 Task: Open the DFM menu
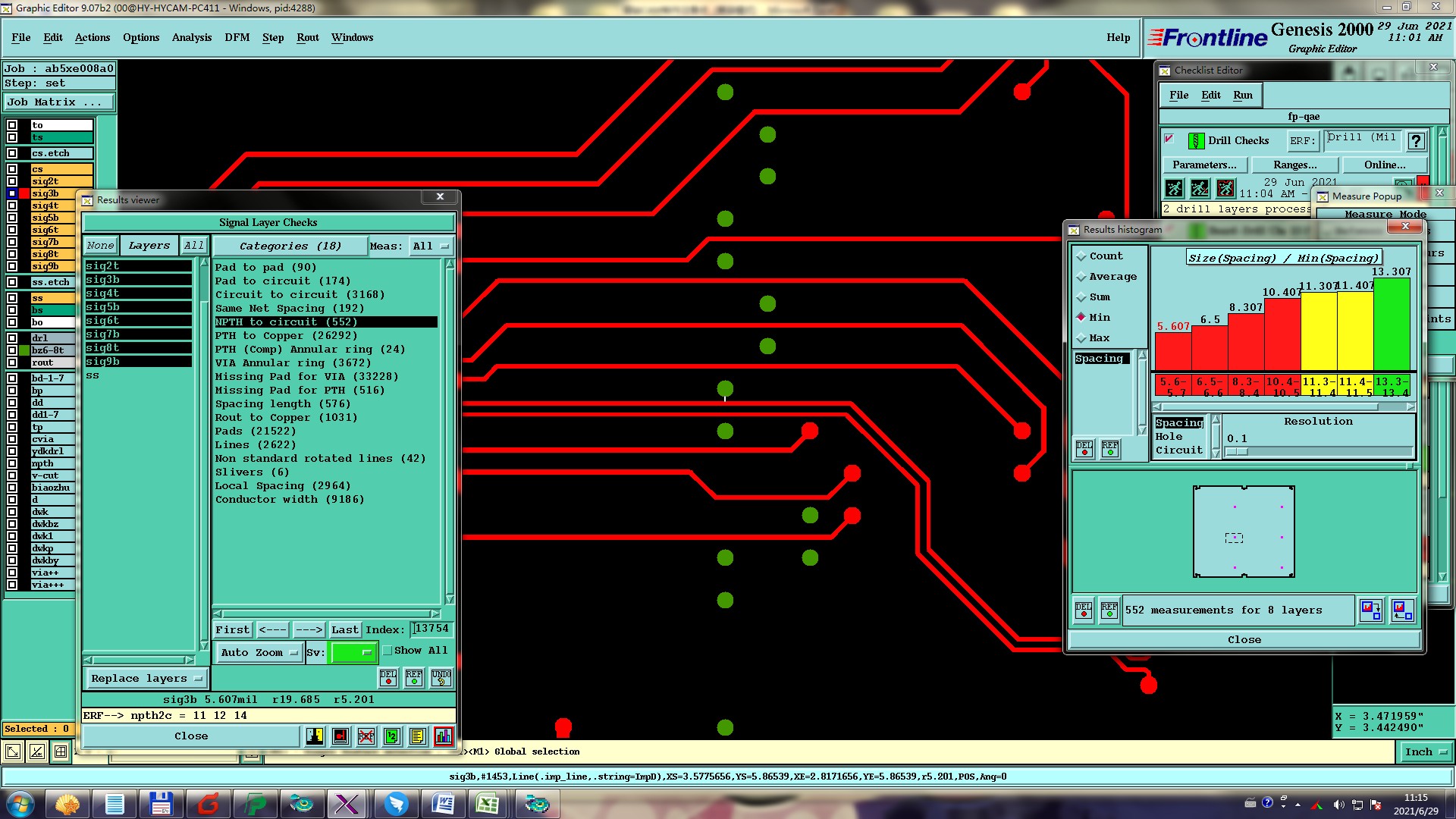(x=237, y=37)
